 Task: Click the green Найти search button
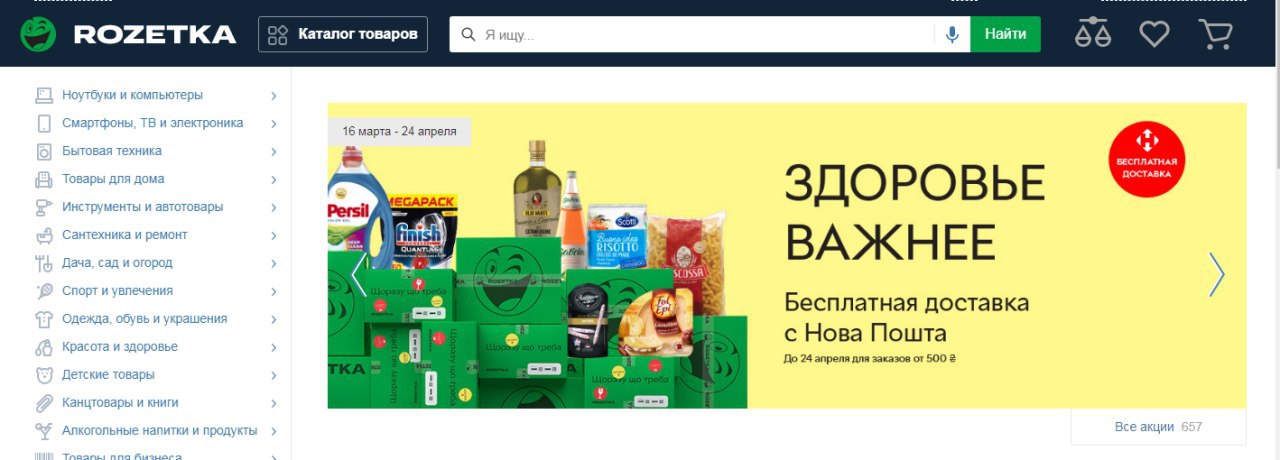click(x=1005, y=34)
